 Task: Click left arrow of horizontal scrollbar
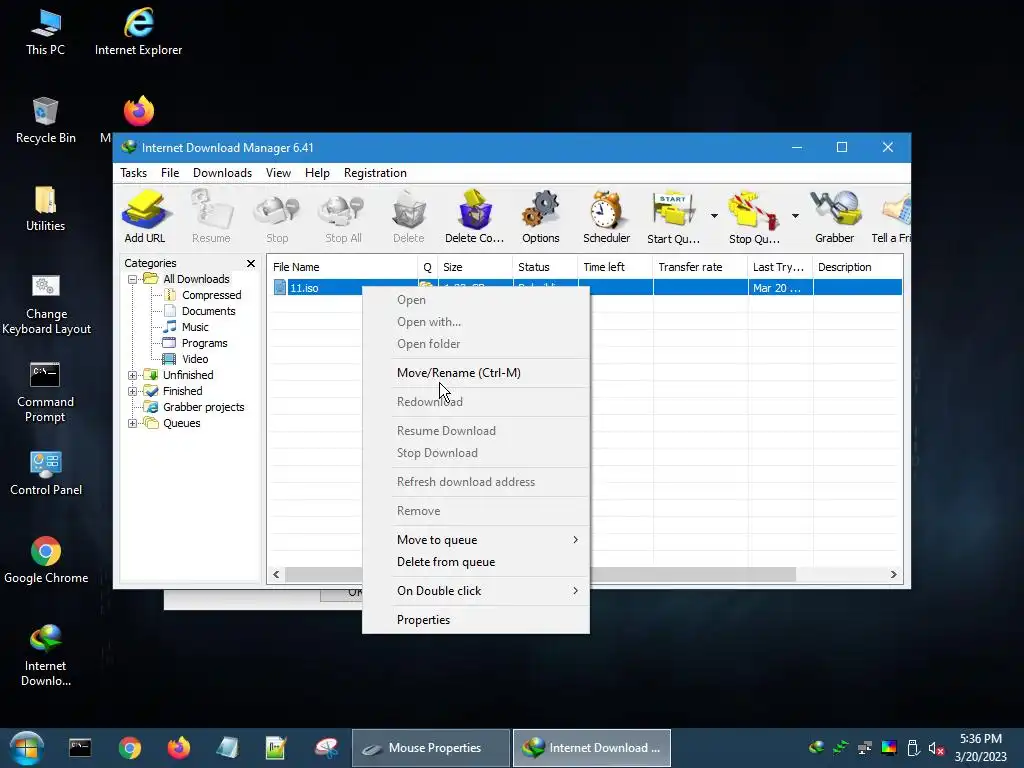point(276,575)
